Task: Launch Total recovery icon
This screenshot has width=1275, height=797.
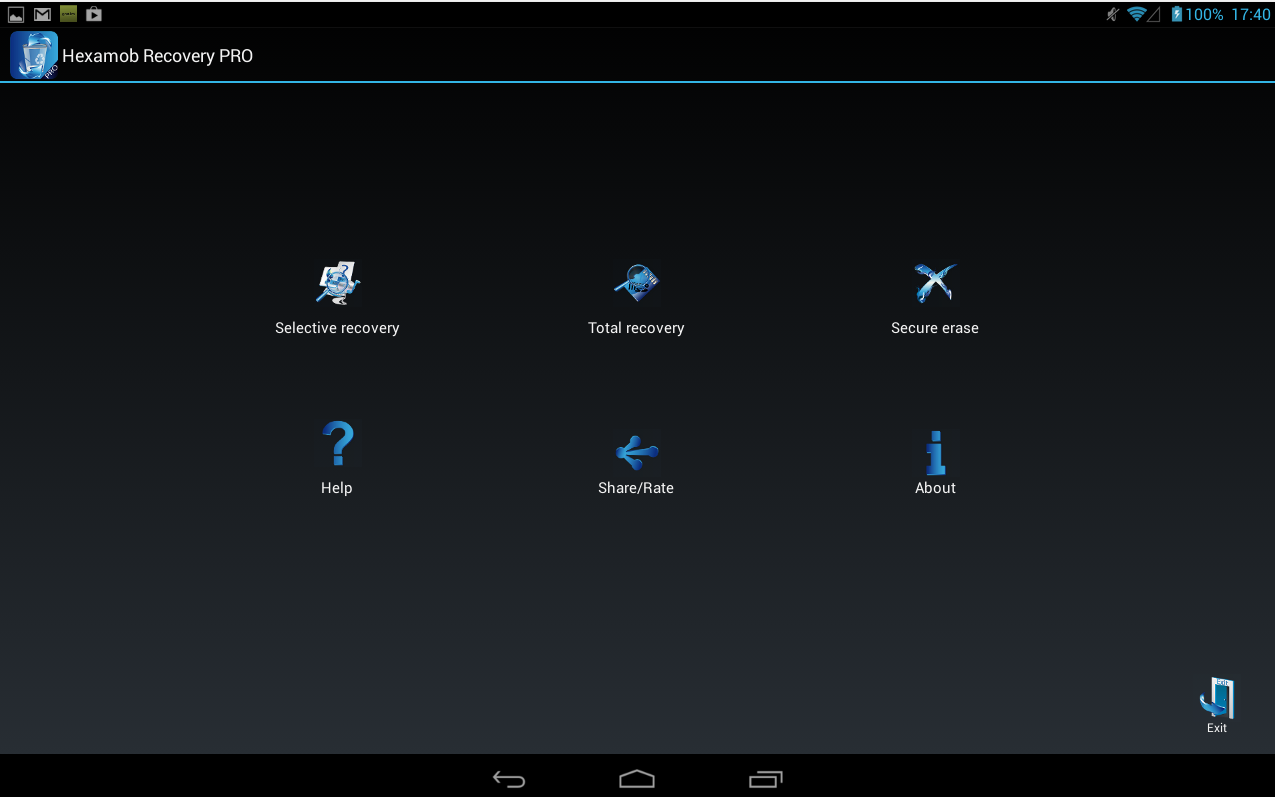Action: point(636,283)
